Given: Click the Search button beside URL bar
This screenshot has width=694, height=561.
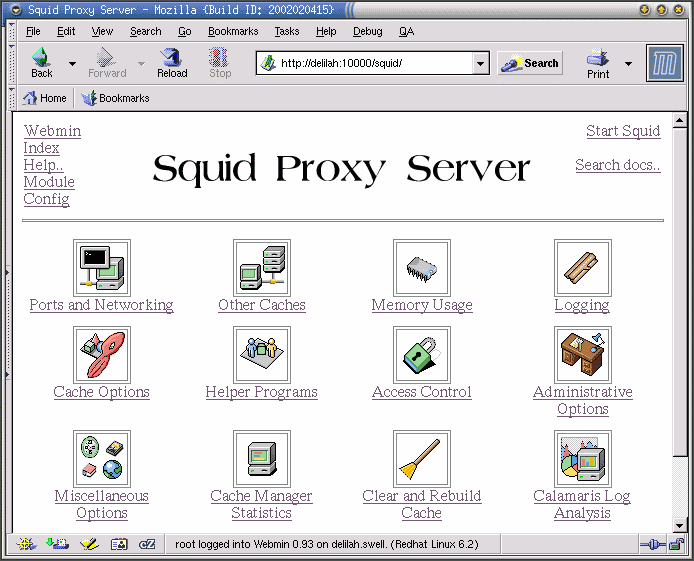Looking at the screenshot, I should click(x=530, y=63).
